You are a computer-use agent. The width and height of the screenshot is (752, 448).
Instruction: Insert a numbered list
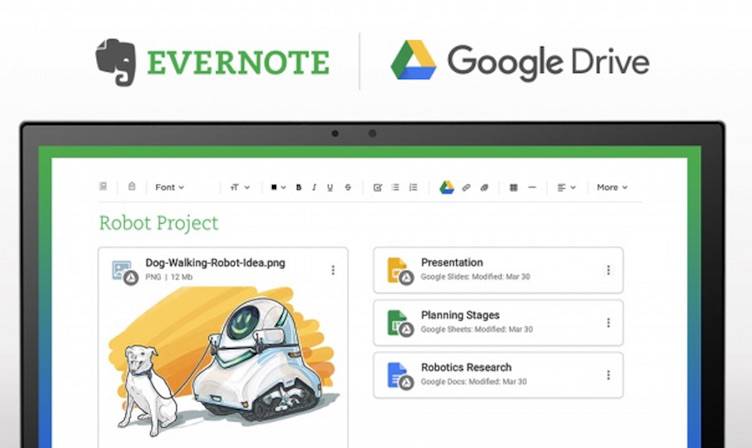point(413,187)
